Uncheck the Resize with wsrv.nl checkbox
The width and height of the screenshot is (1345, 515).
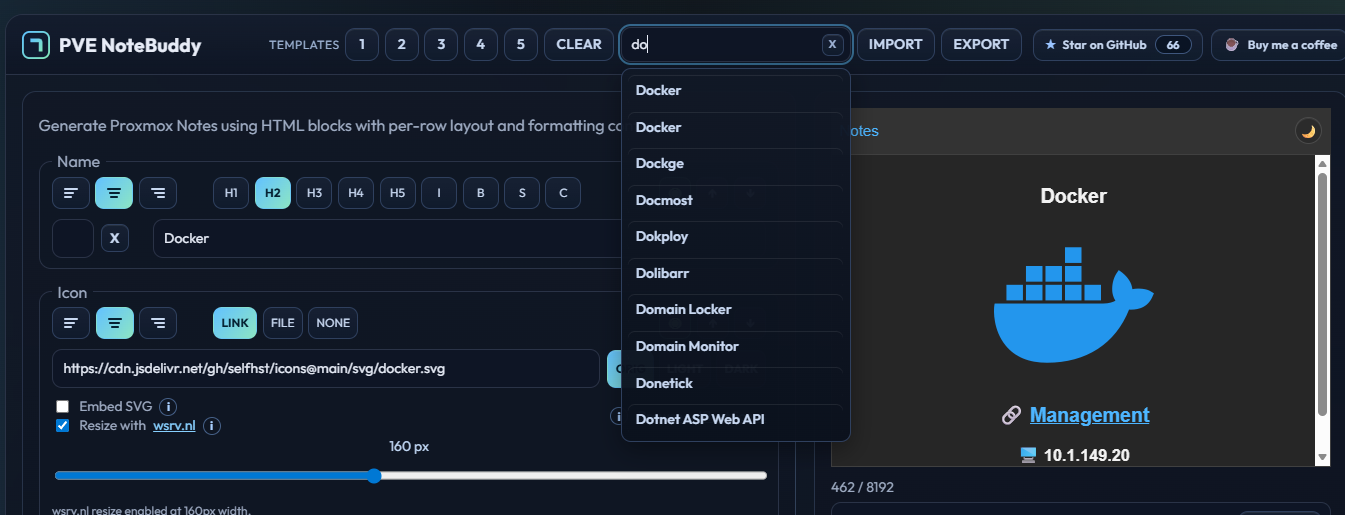tap(62, 426)
